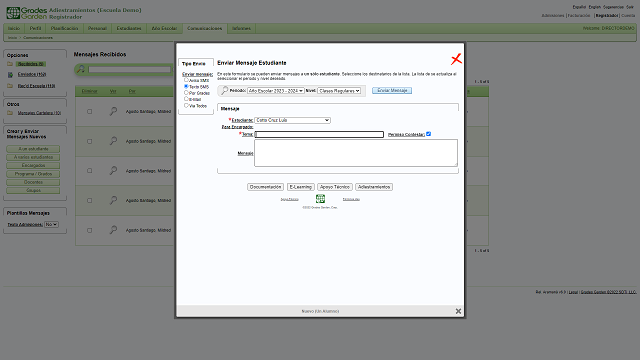
Task: Click the Mensajes Recibidos search input
Action: point(130,70)
